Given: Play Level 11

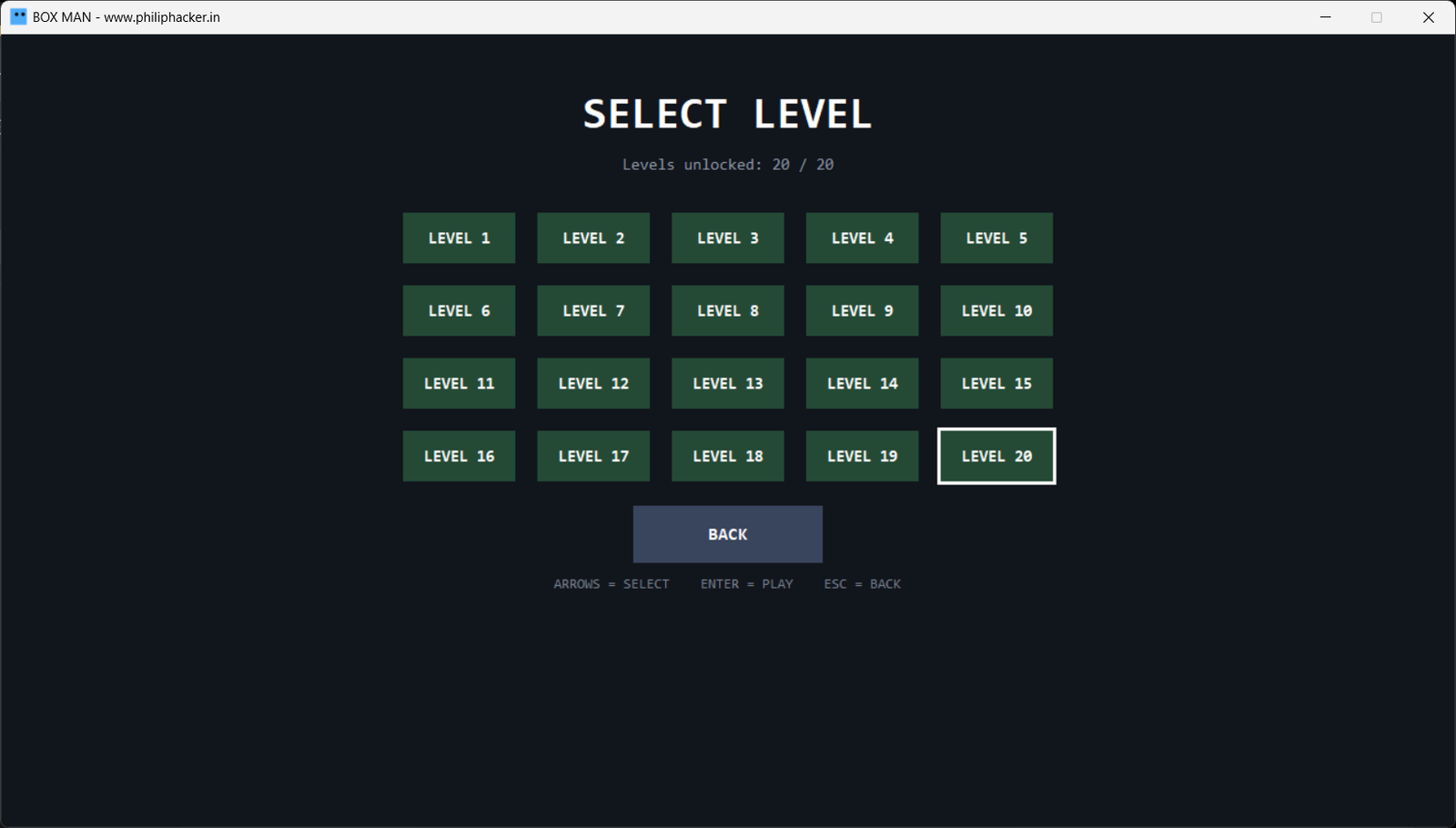Looking at the screenshot, I should coord(459,384).
